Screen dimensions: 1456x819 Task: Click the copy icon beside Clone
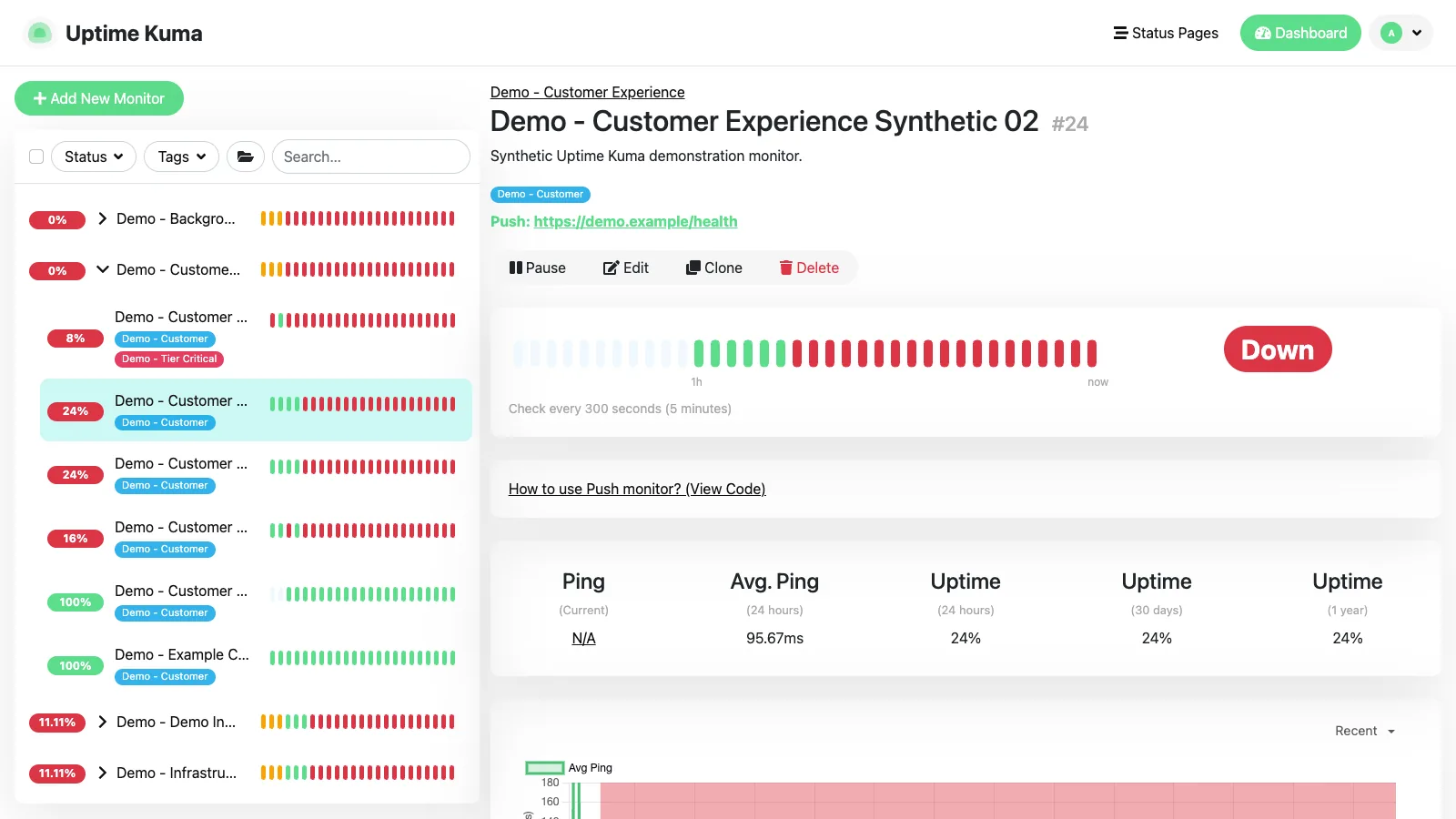click(x=693, y=268)
